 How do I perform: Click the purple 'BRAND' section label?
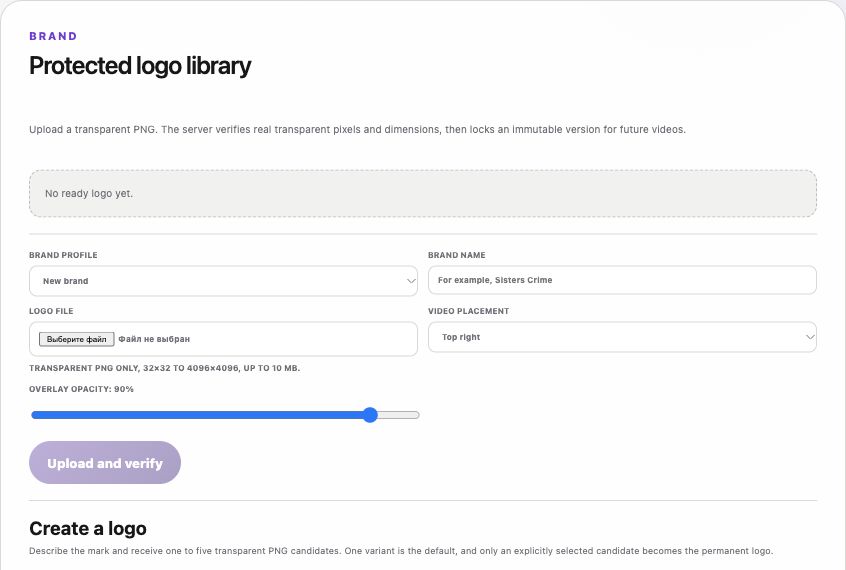click(53, 36)
